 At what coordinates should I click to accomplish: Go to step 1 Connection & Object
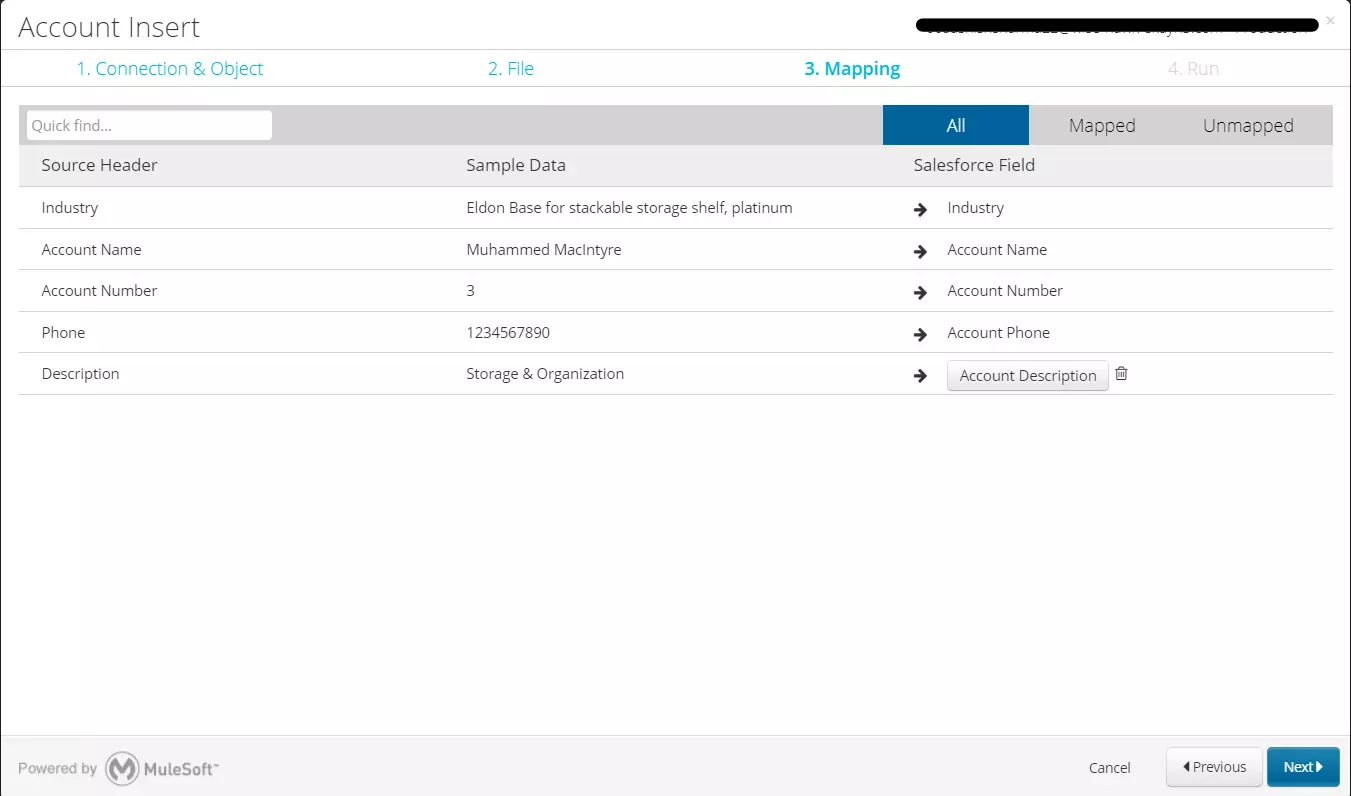pos(170,69)
